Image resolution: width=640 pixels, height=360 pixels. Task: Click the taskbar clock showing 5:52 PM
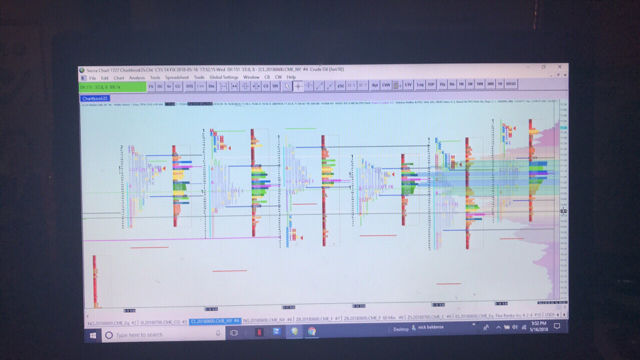pos(539,326)
